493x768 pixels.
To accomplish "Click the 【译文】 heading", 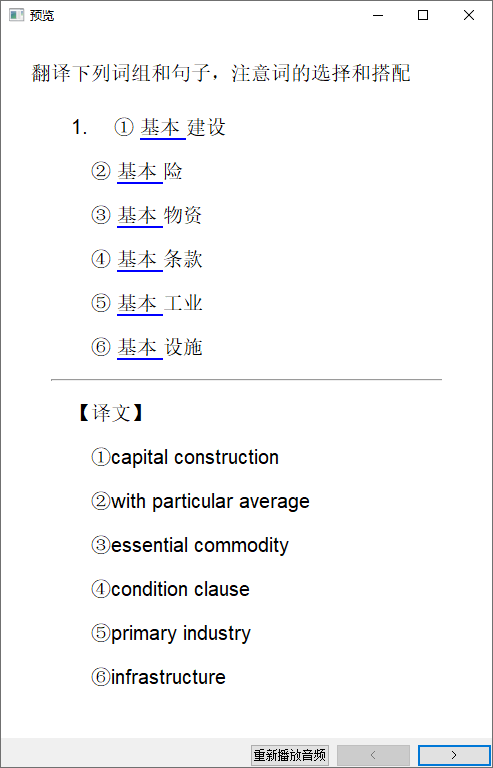I will (110, 413).
